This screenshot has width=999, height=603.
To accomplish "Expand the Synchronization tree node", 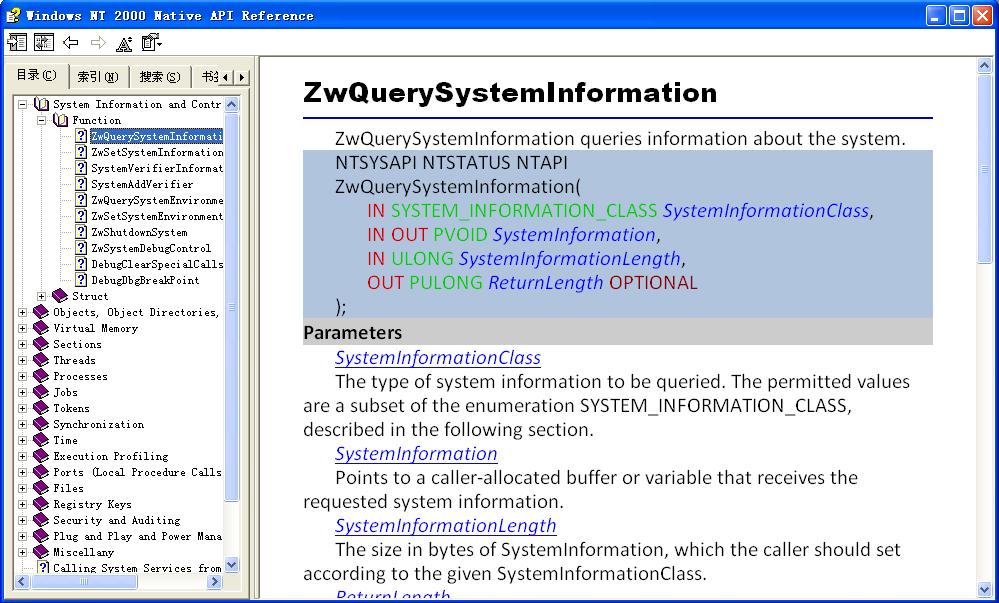I will (x=22, y=424).
